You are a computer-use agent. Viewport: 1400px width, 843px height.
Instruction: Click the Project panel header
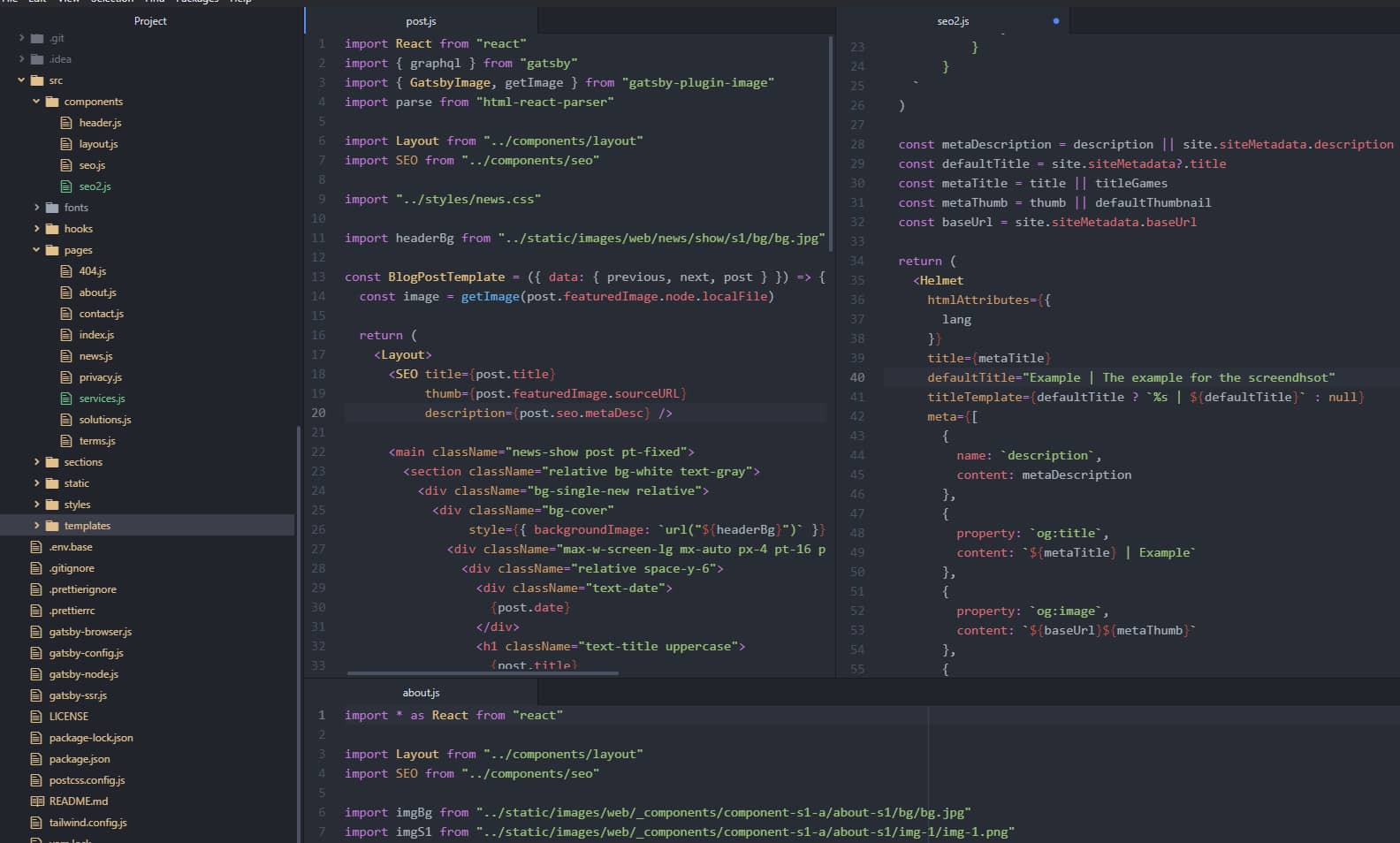click(x=150, y=21)
